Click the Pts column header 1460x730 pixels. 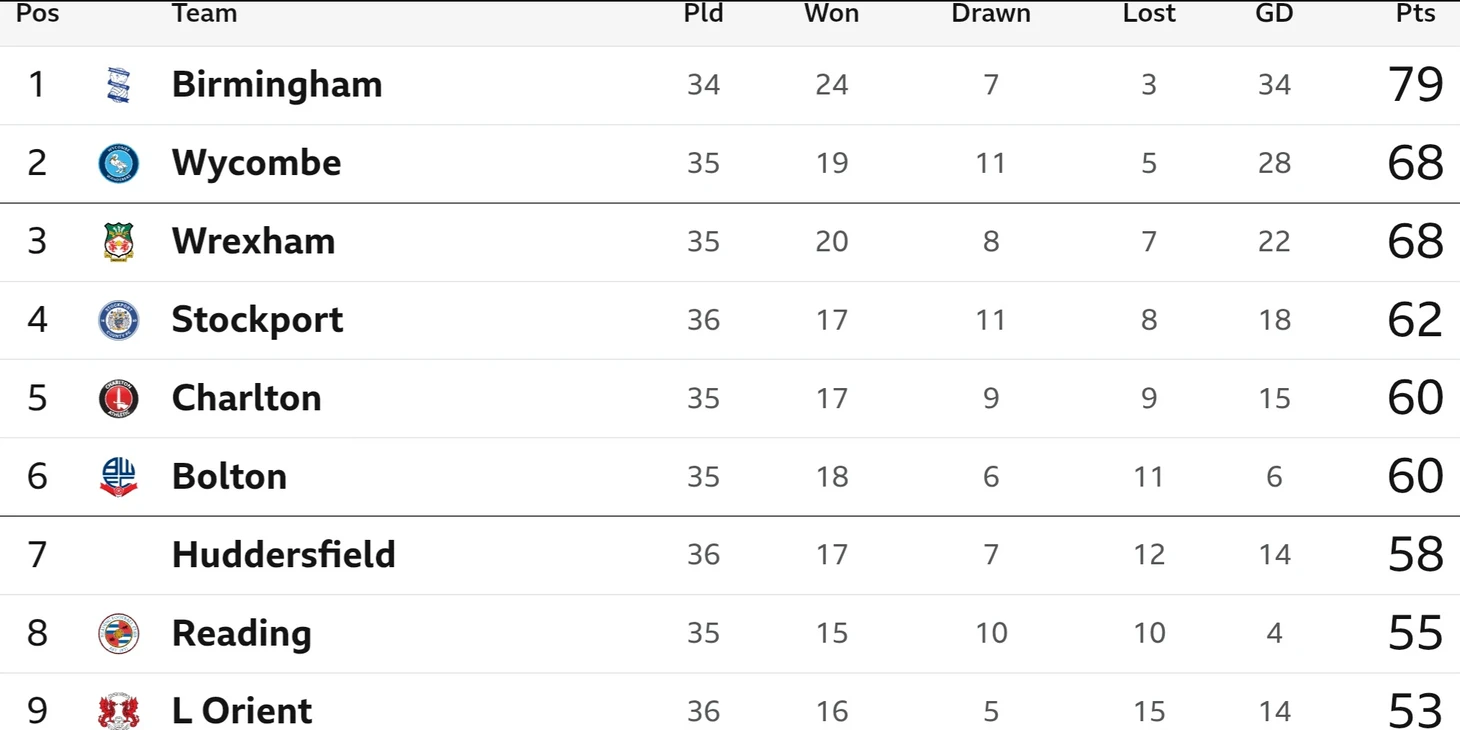(x=1416, y=13)
